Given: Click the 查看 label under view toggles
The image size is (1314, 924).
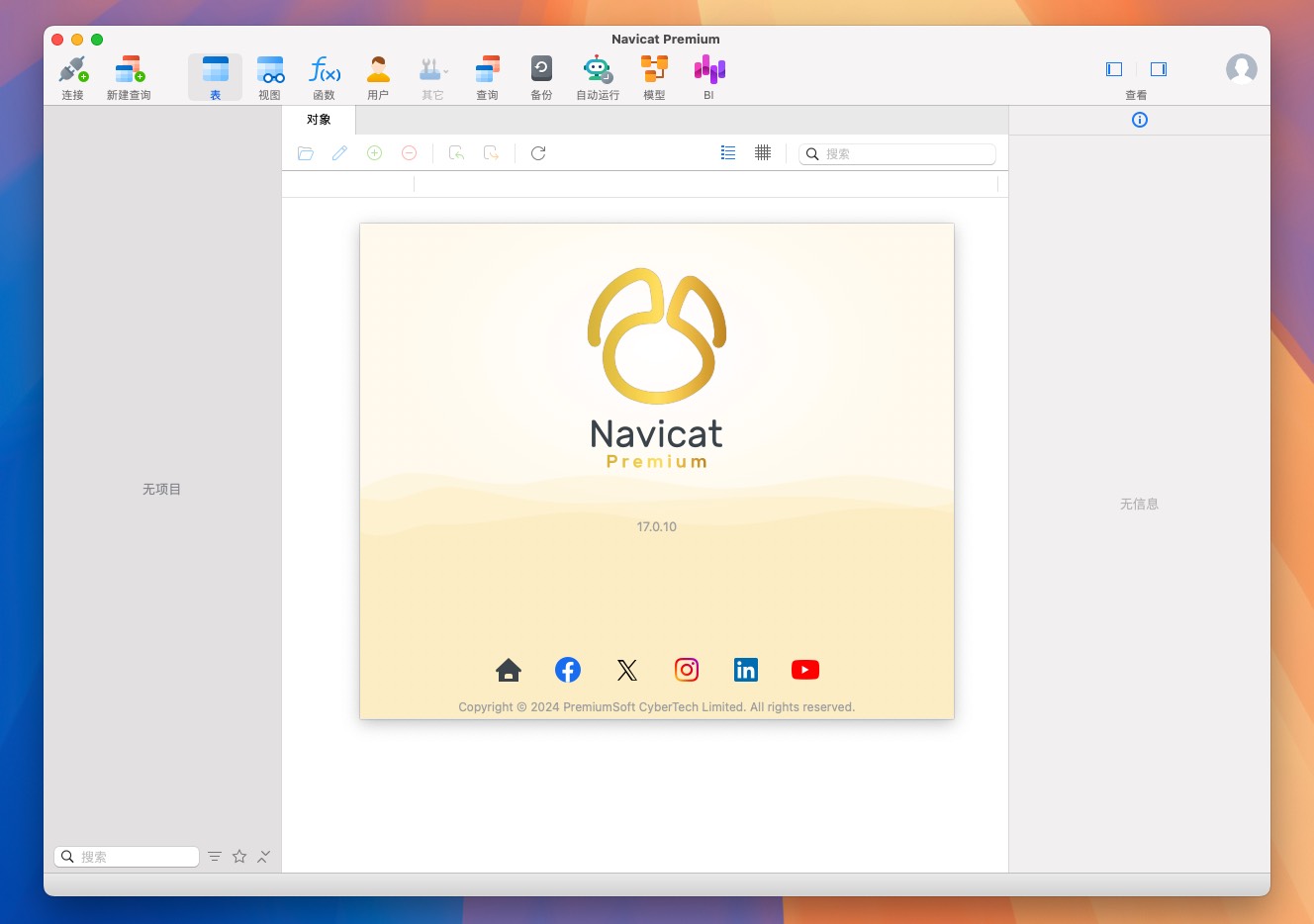Looking at the screenshot, I should point(1136,96).
